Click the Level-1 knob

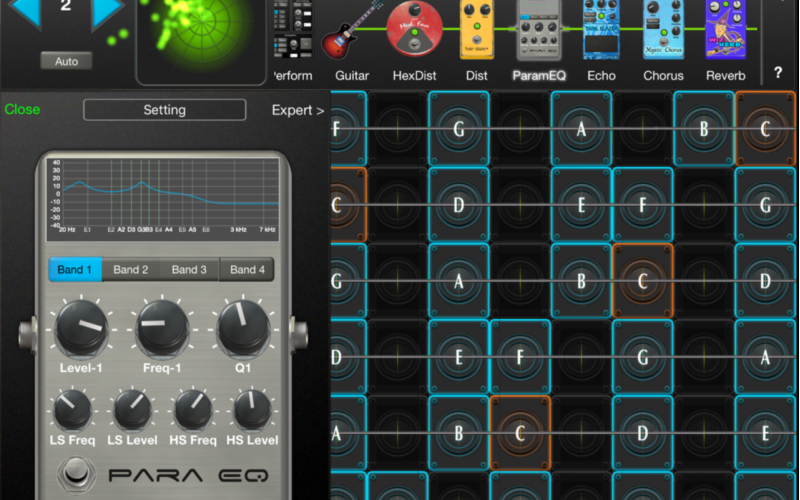[x=82, y=328]
